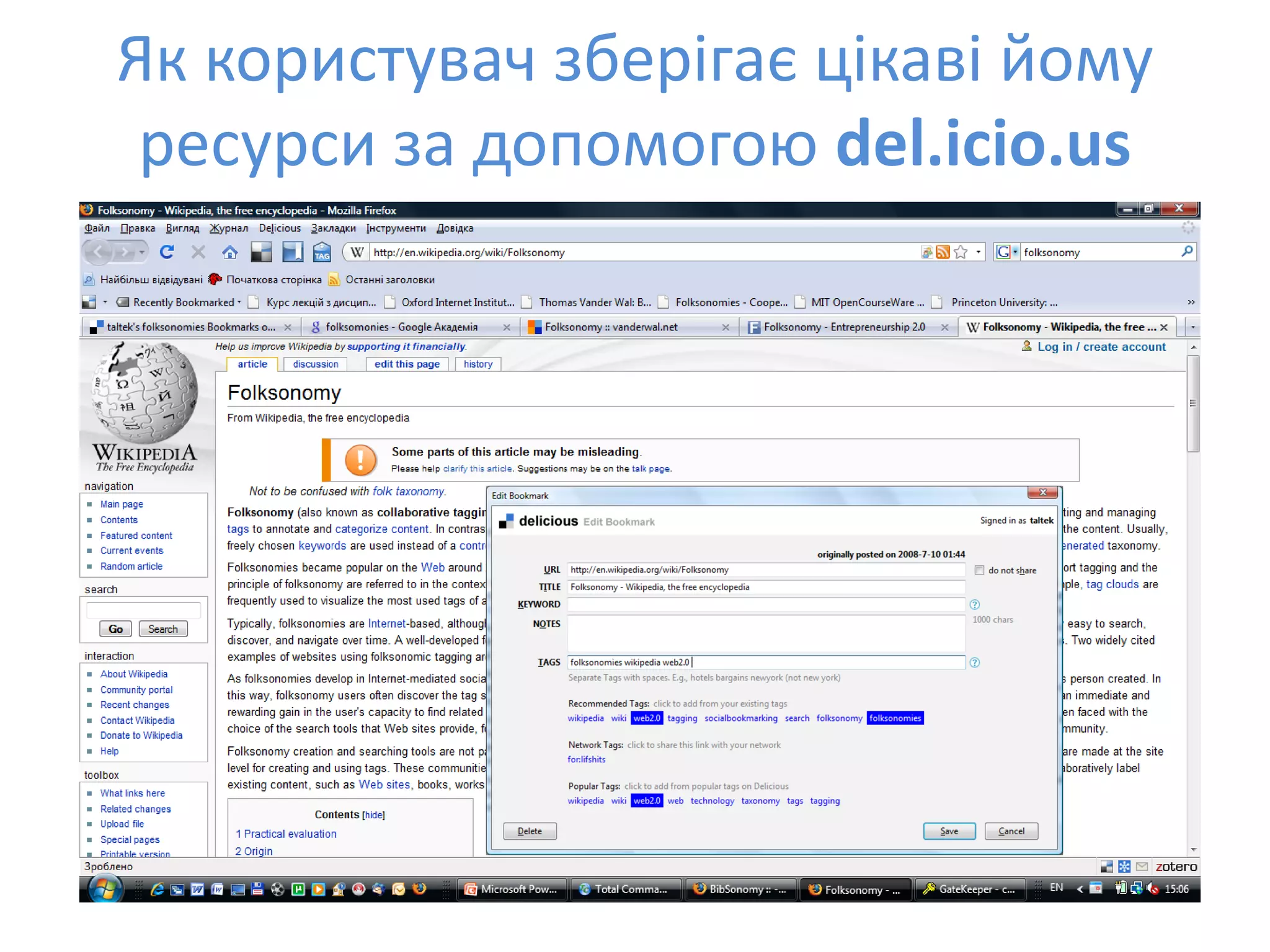Viewport: 1270px width, 952px height.
Task: Select the for:lifshits network tag
Action: pyautogui.click(x=586, y=759)
